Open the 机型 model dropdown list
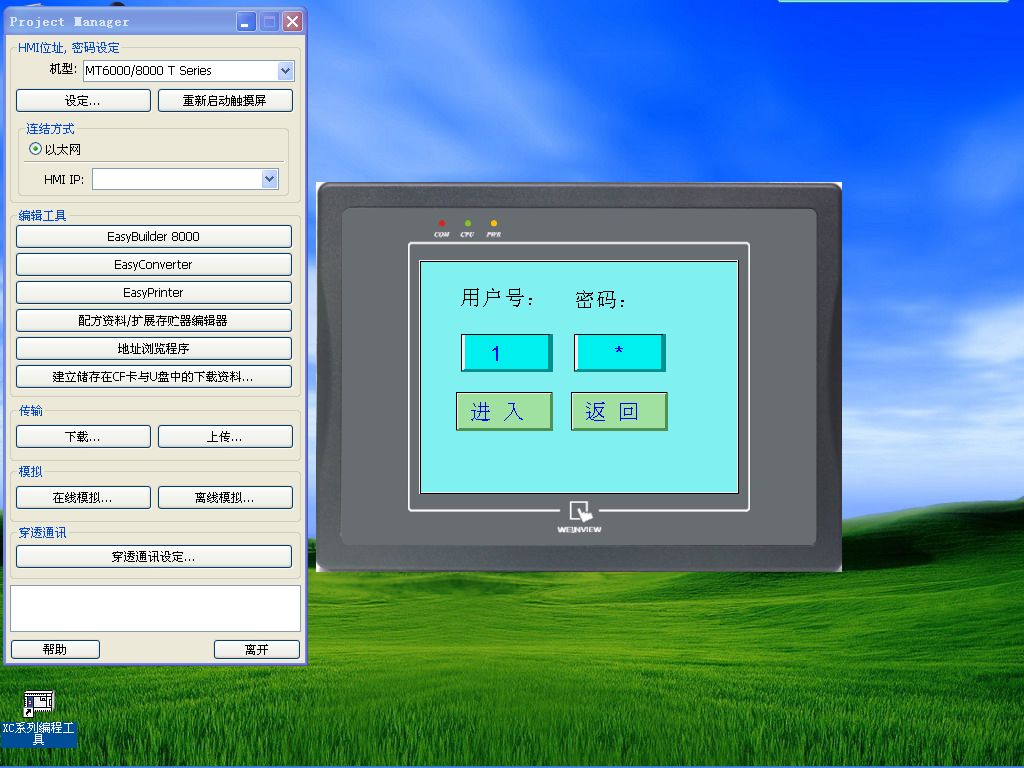Viewport: 1024px width, 768px height. (285, 71)
